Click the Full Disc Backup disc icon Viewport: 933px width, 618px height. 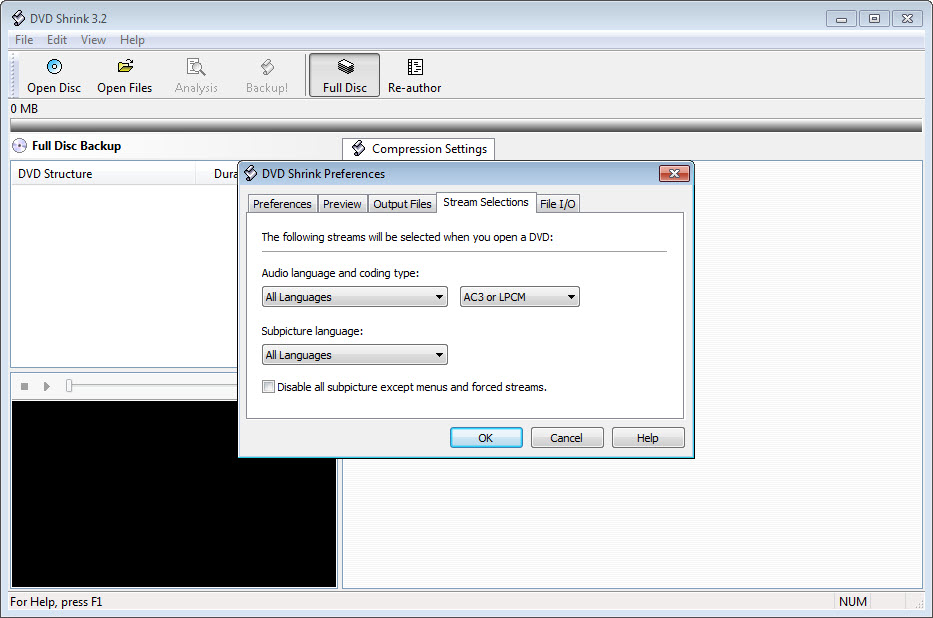(20, 146)
